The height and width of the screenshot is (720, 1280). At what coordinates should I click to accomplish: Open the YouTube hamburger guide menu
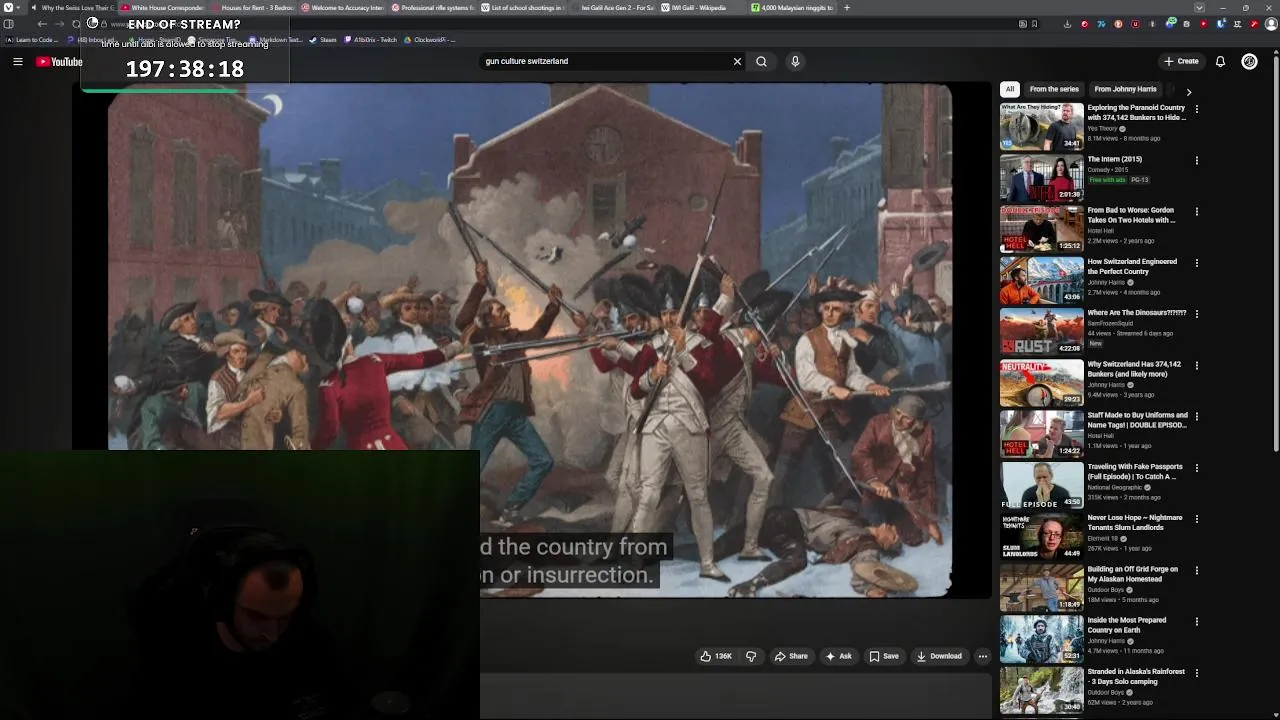pyautogui.click(x=18, y=61)
